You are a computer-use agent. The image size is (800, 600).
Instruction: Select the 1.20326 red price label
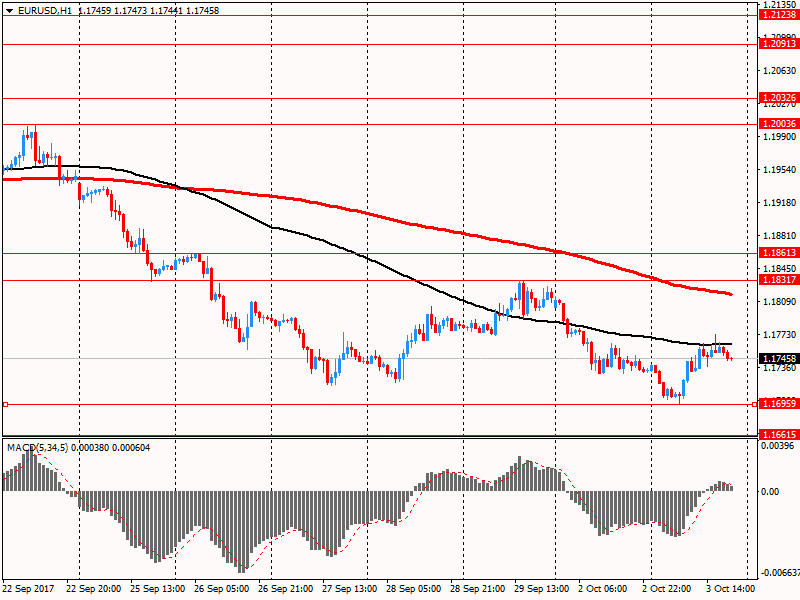tap(779, 98)
